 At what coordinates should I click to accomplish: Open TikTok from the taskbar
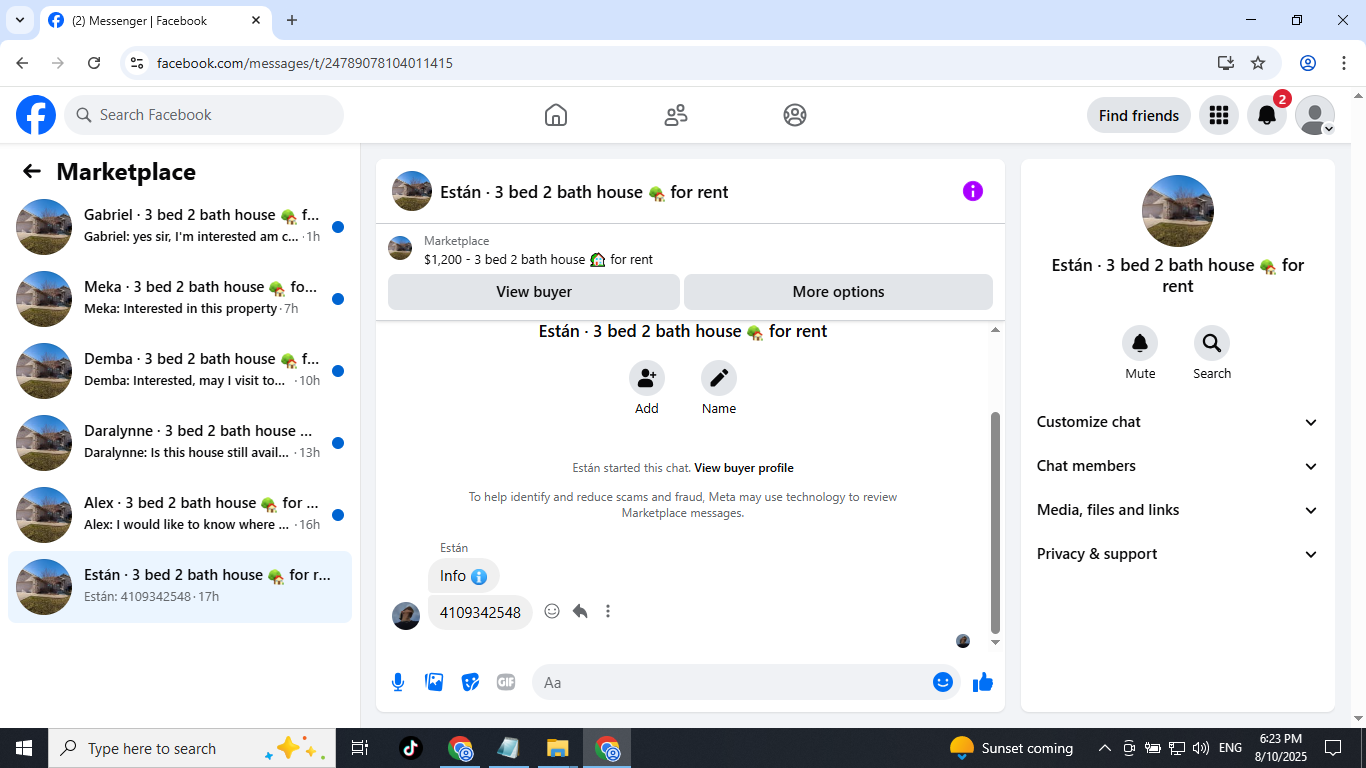click(411, 748)
